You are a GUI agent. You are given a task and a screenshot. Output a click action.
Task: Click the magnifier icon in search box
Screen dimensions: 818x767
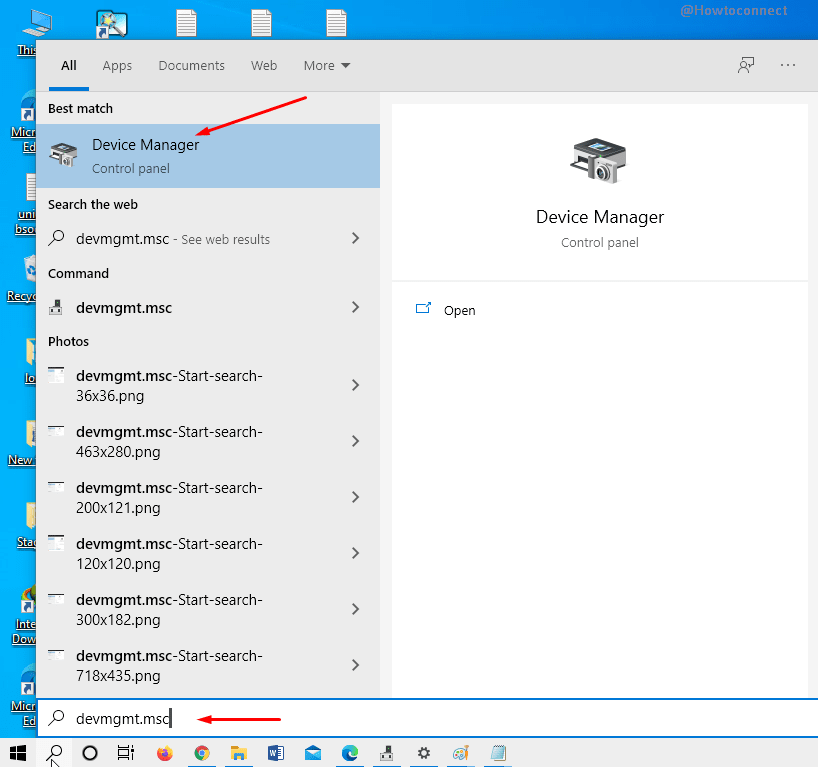56,718
